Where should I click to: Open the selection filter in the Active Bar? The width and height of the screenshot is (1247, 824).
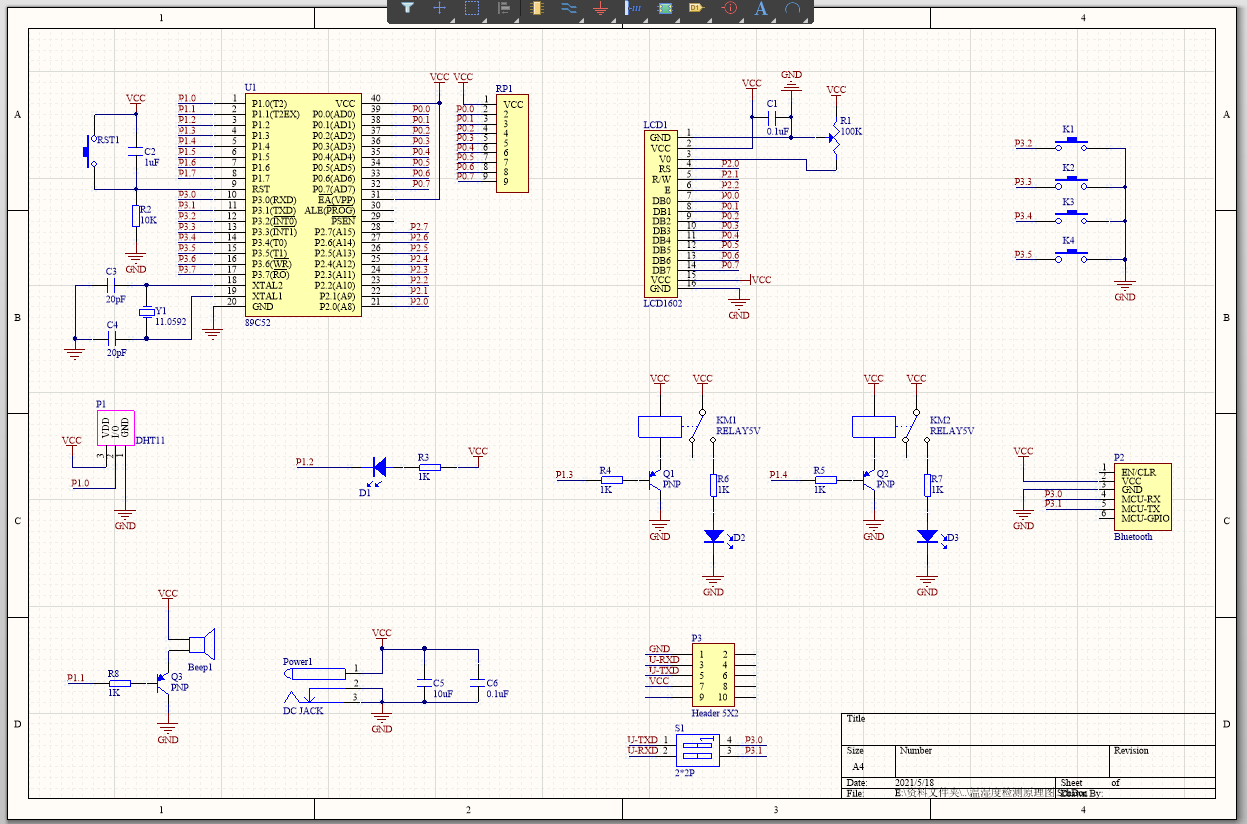(x=407, y=8)
